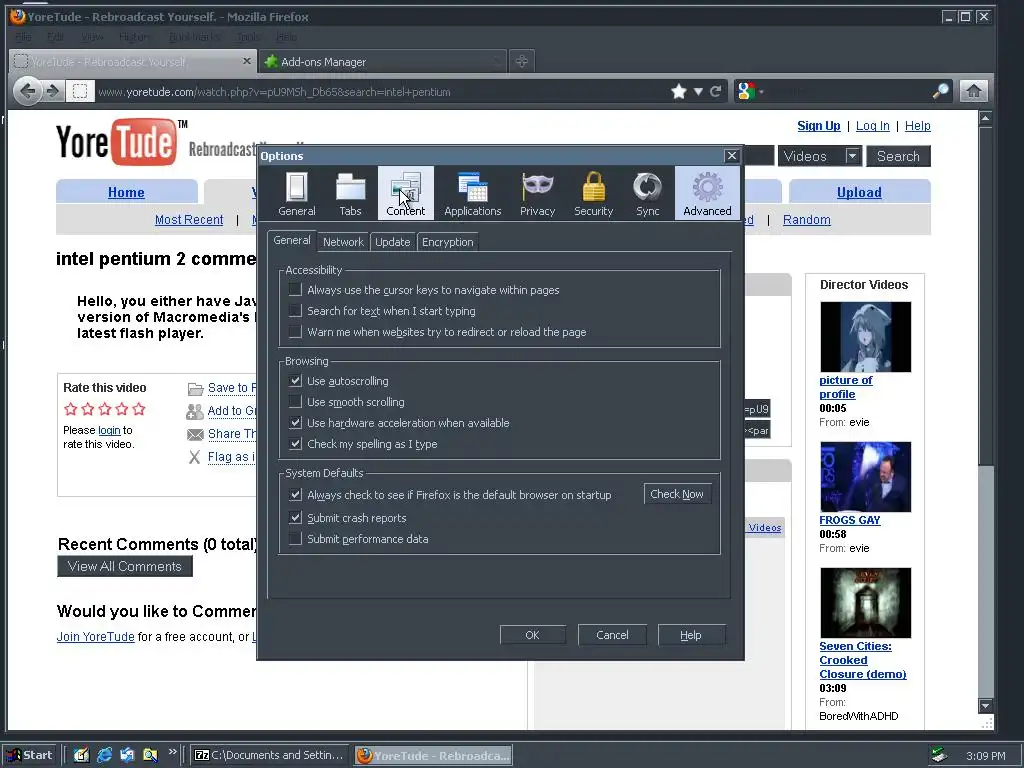Click the Check Now button
Screen dimensions: 1024x768
[677, 494]
